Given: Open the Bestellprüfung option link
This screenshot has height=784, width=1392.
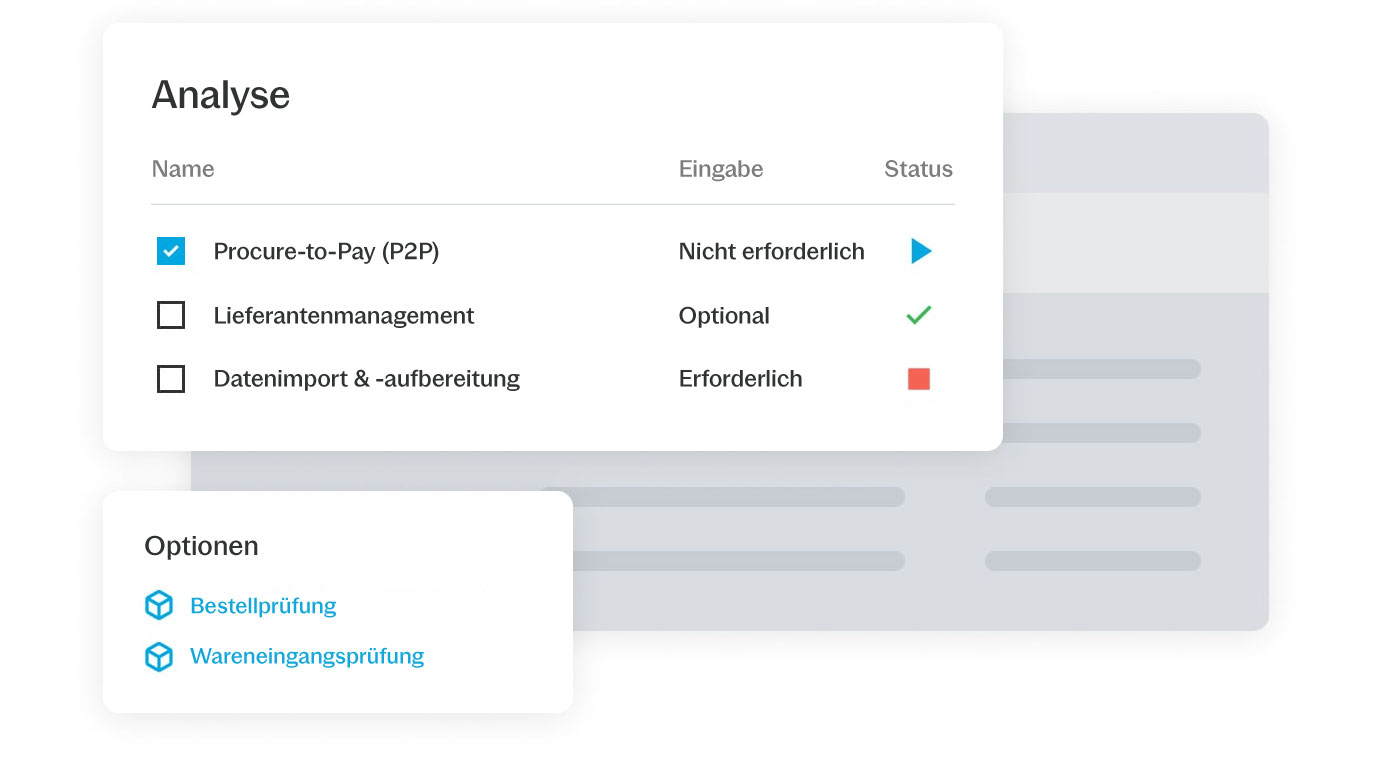Looking at the screenshot, I should click(263, 605).
